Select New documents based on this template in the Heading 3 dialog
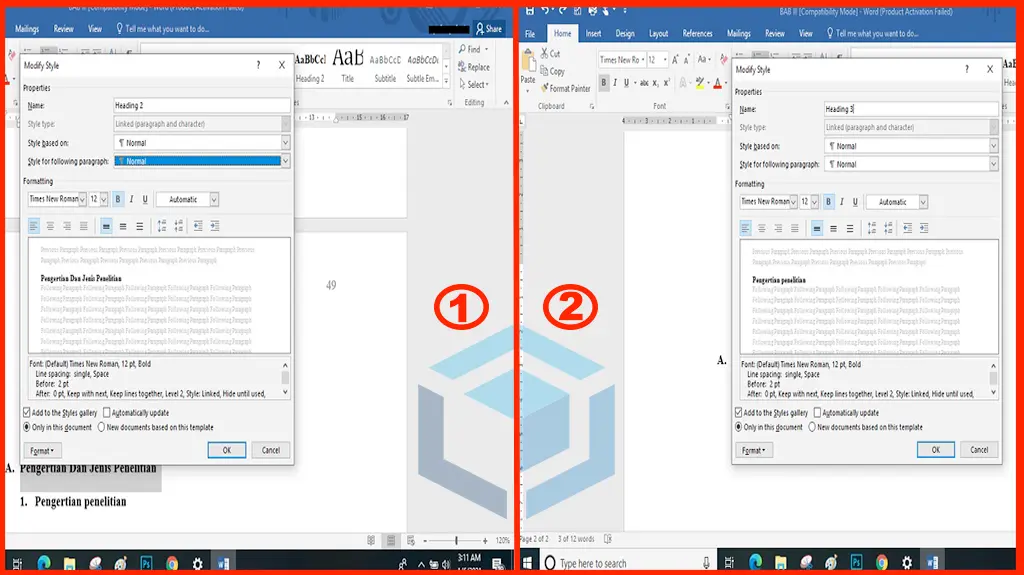This screenshot has width=1024, height=575. [x=865, y=427]
